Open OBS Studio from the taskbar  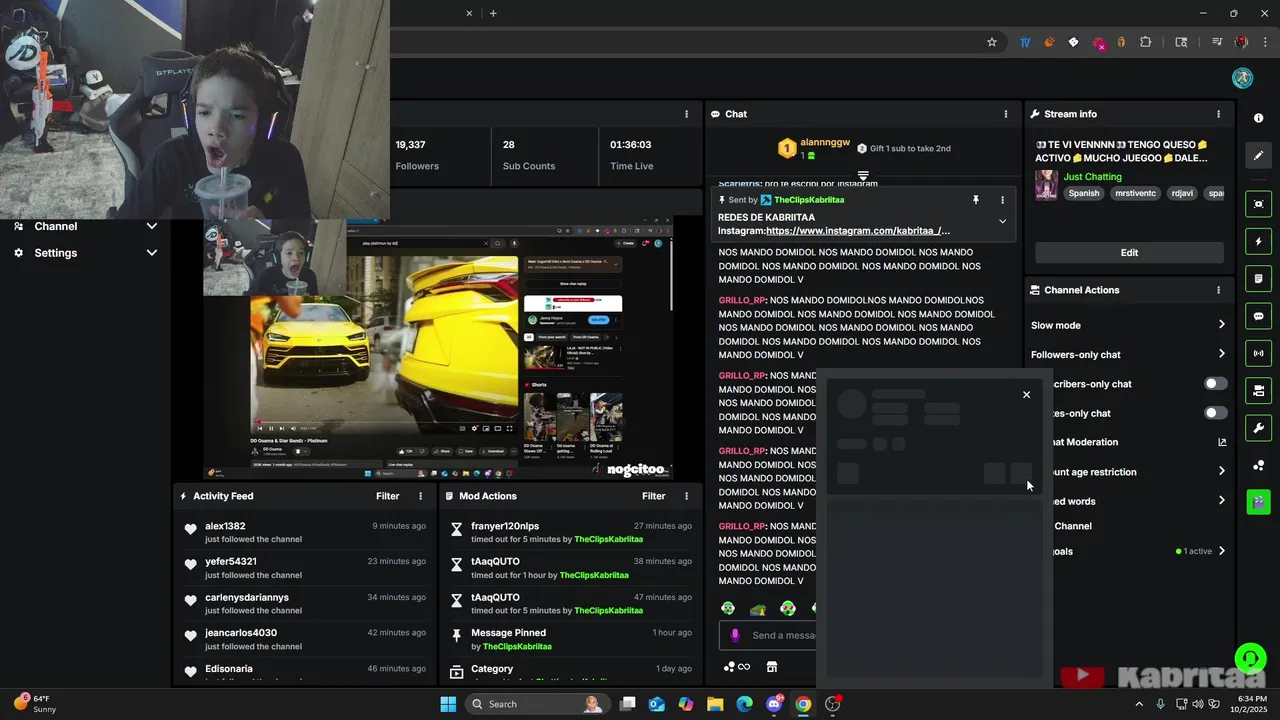(x=832, y=704)
